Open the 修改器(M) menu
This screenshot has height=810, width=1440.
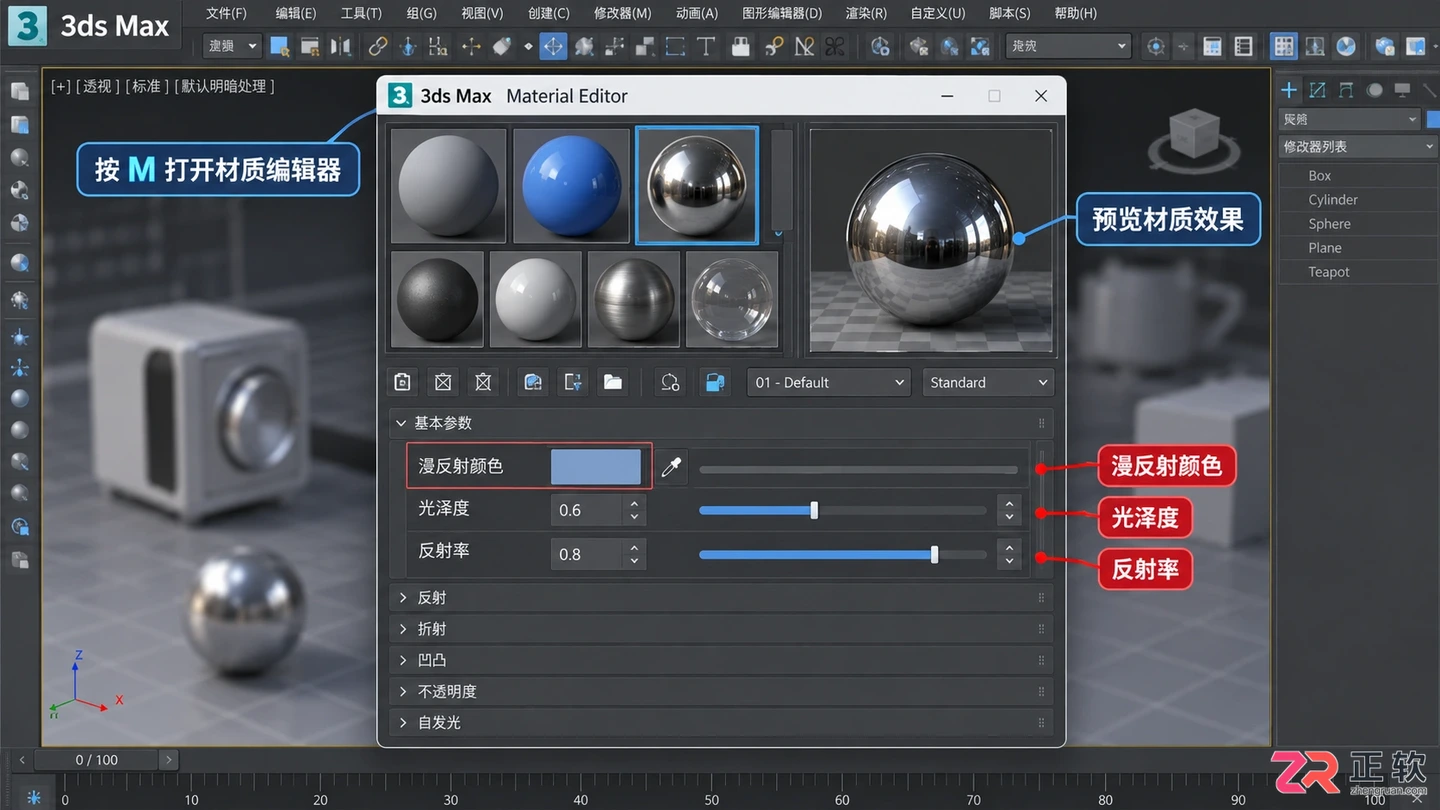click(622, 13)
